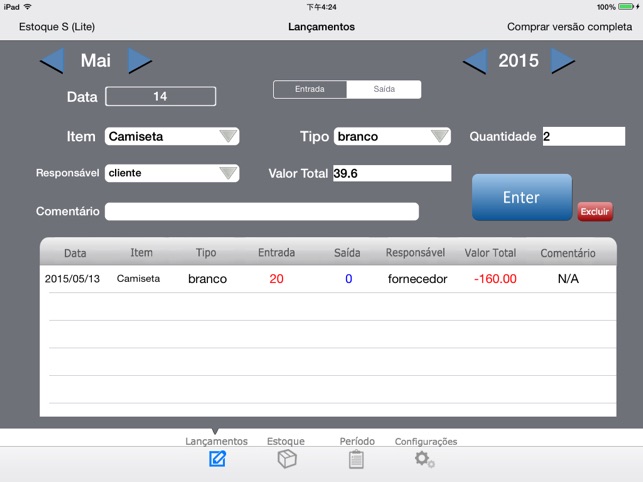Go back to the year before 2015

tap(475, 61)
